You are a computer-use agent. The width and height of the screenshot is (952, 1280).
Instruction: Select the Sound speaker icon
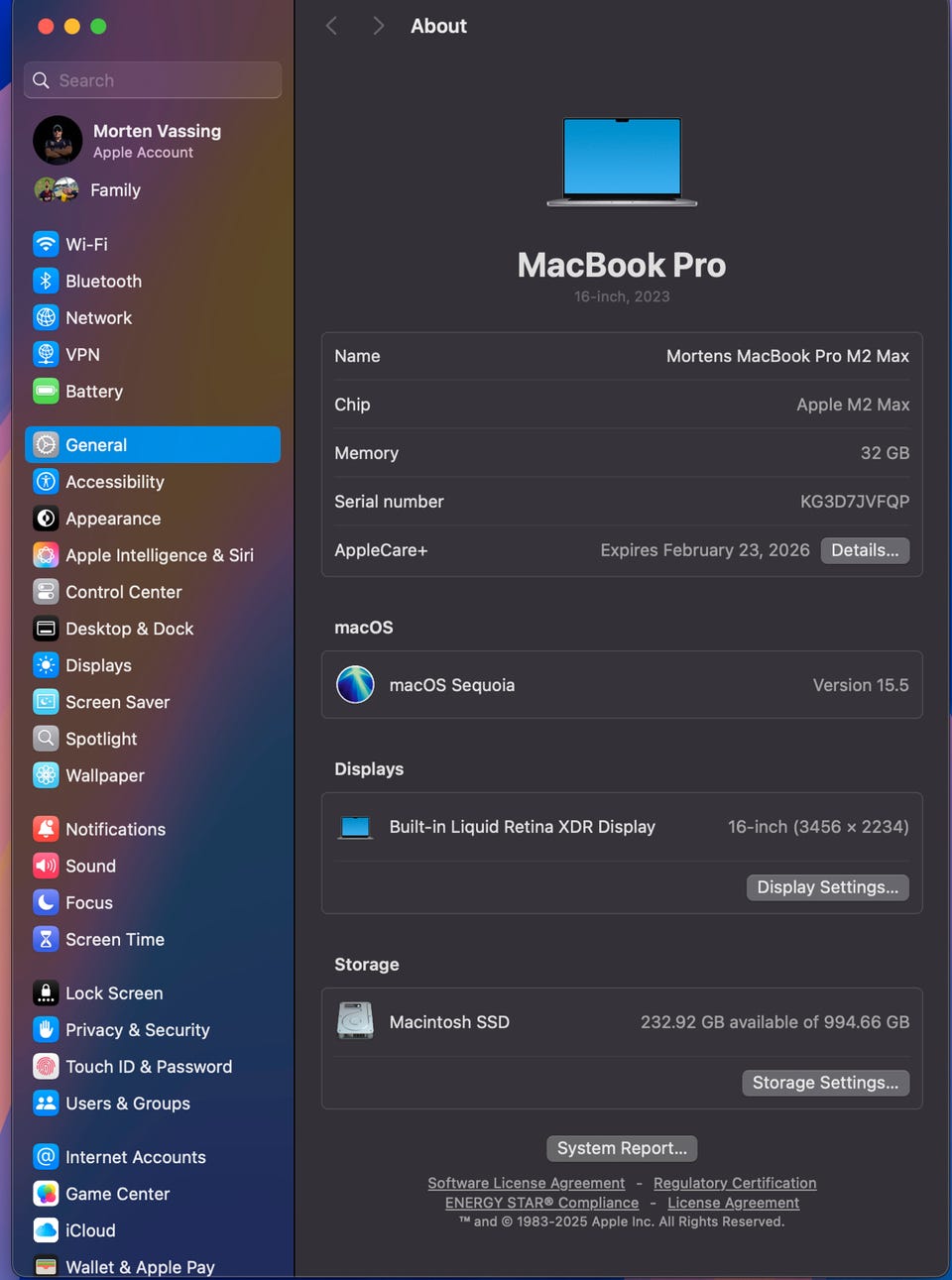tap(46, 866)
